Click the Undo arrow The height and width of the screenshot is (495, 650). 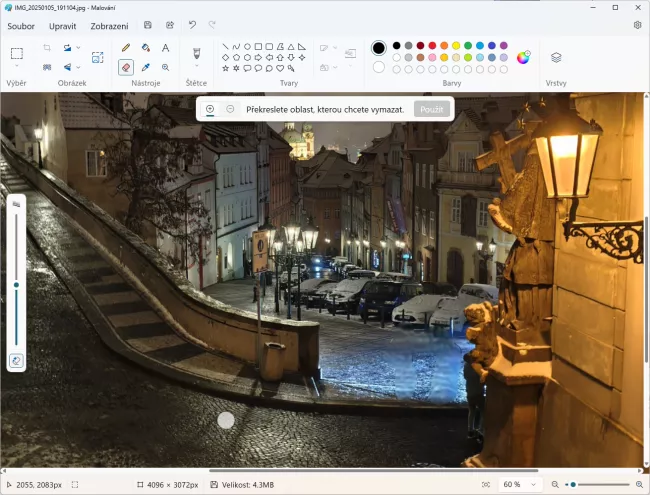pyautogui.click(x=192, y=25)
